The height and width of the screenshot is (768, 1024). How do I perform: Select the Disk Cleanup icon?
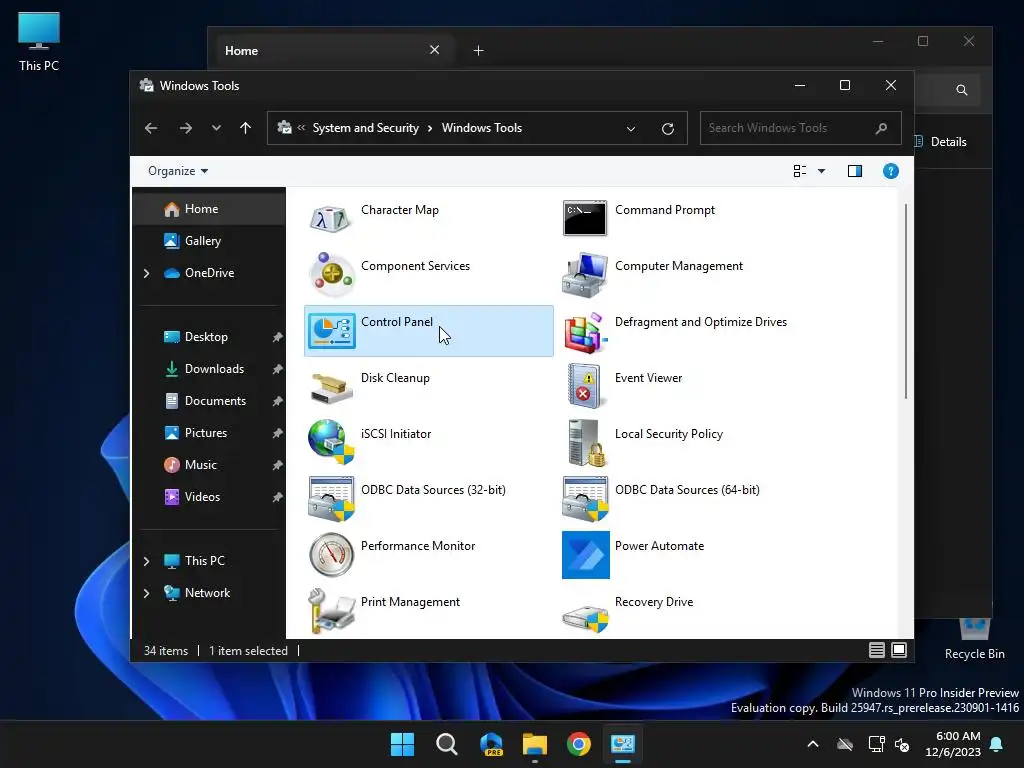(x=331, y=387)
